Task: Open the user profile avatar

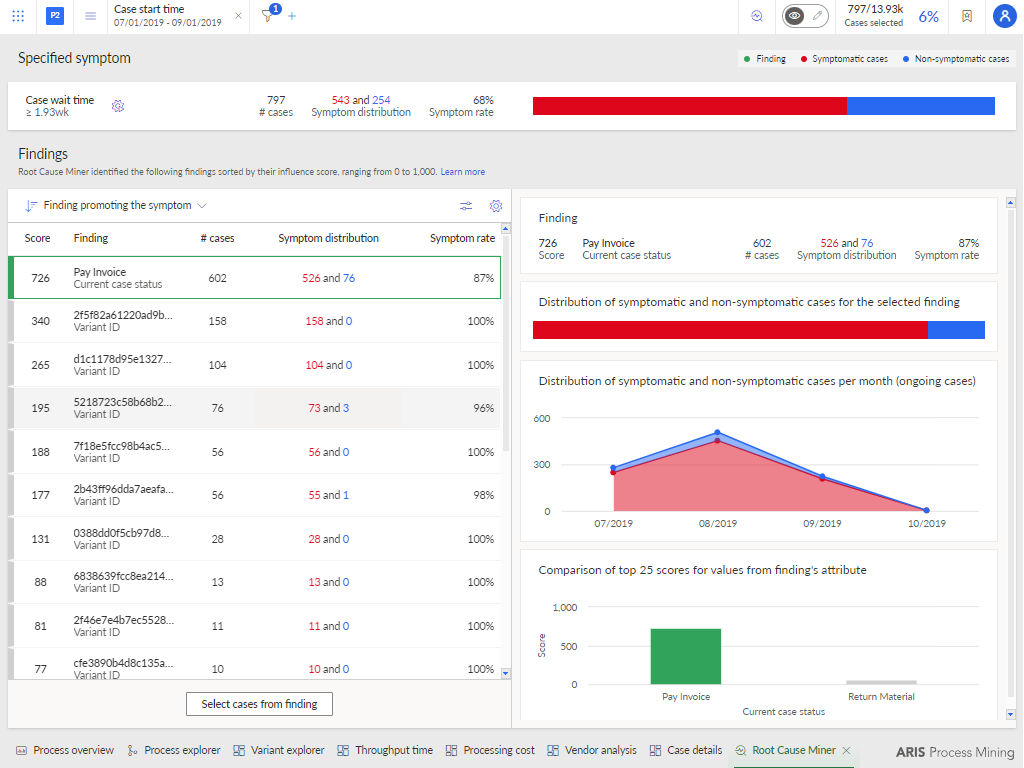Action: [x=1004, y=16]
